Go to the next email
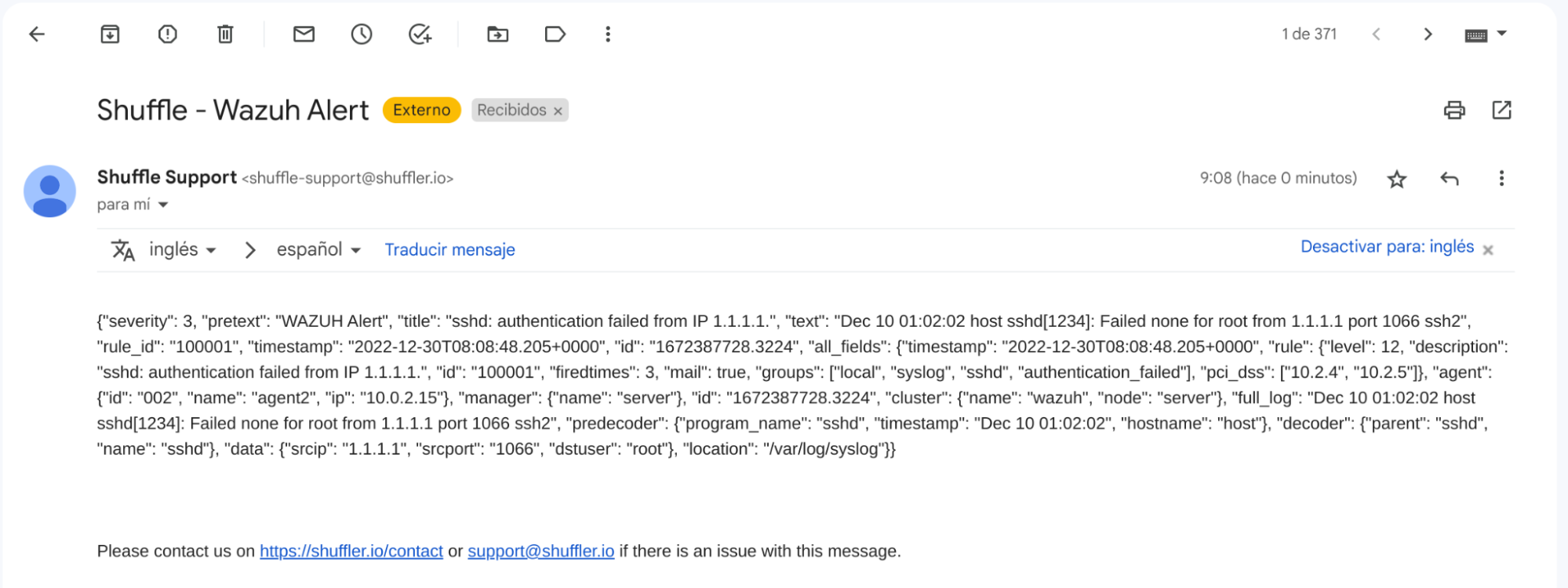1568x588 pixels. point(1428,34)
